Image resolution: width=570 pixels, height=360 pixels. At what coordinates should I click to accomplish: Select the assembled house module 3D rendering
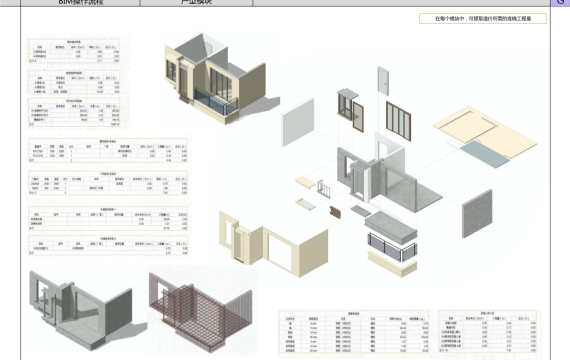221,79
